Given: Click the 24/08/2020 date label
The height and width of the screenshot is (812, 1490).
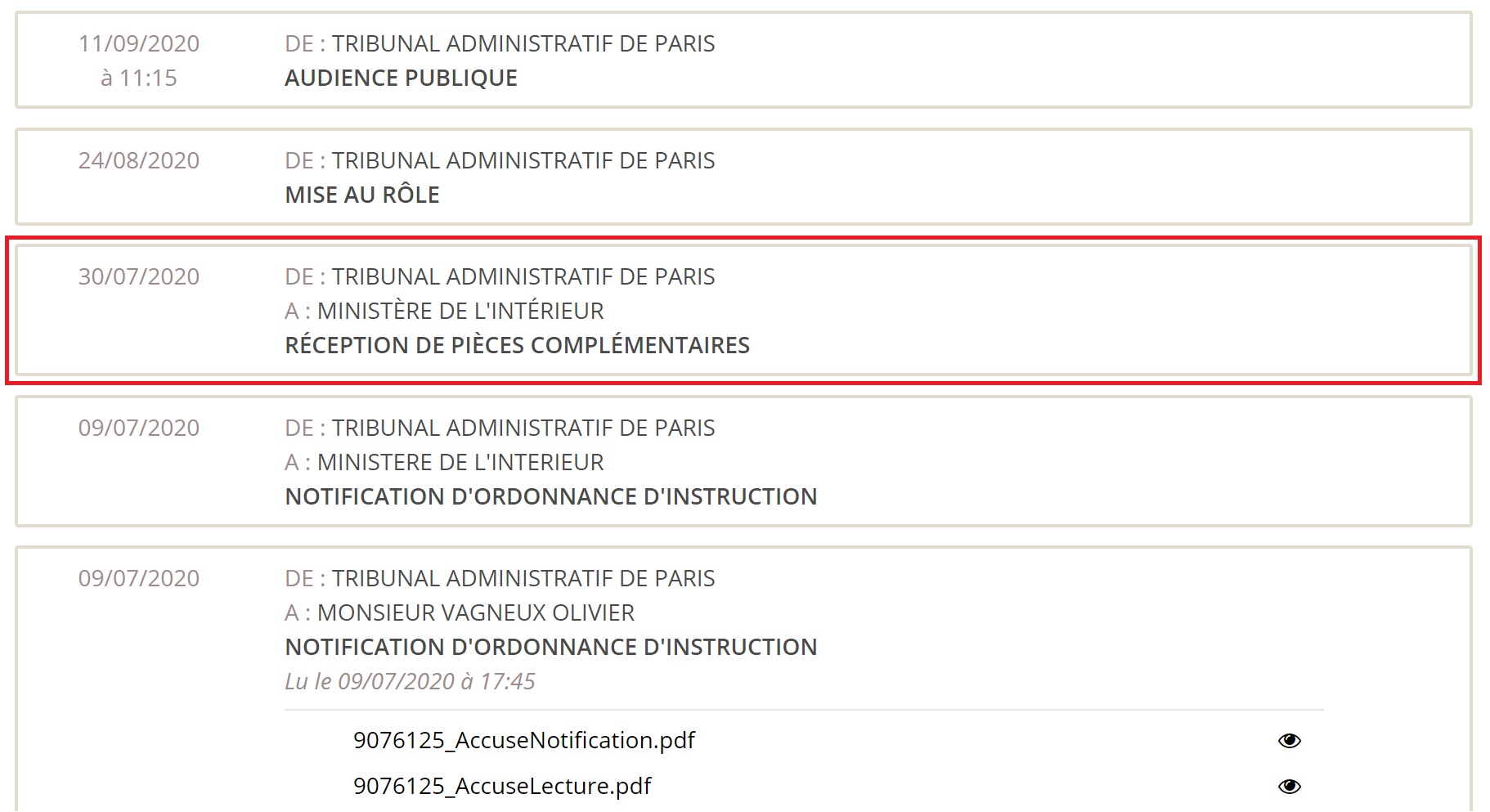Looking at the screenshot, I should coord(139,161).
